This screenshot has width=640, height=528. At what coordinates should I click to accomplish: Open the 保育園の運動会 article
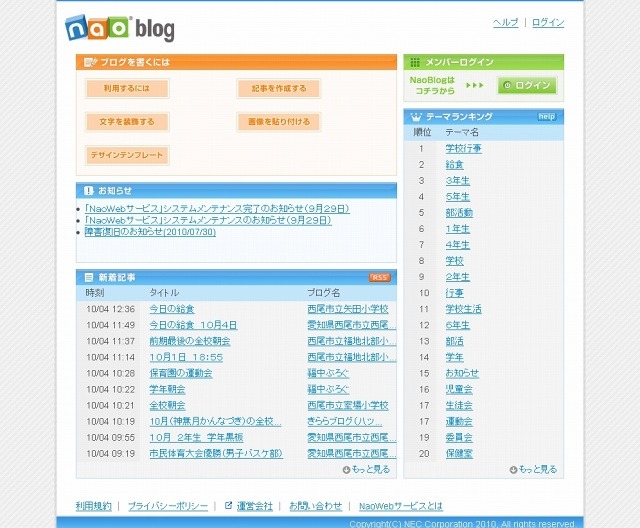[180, 373]
